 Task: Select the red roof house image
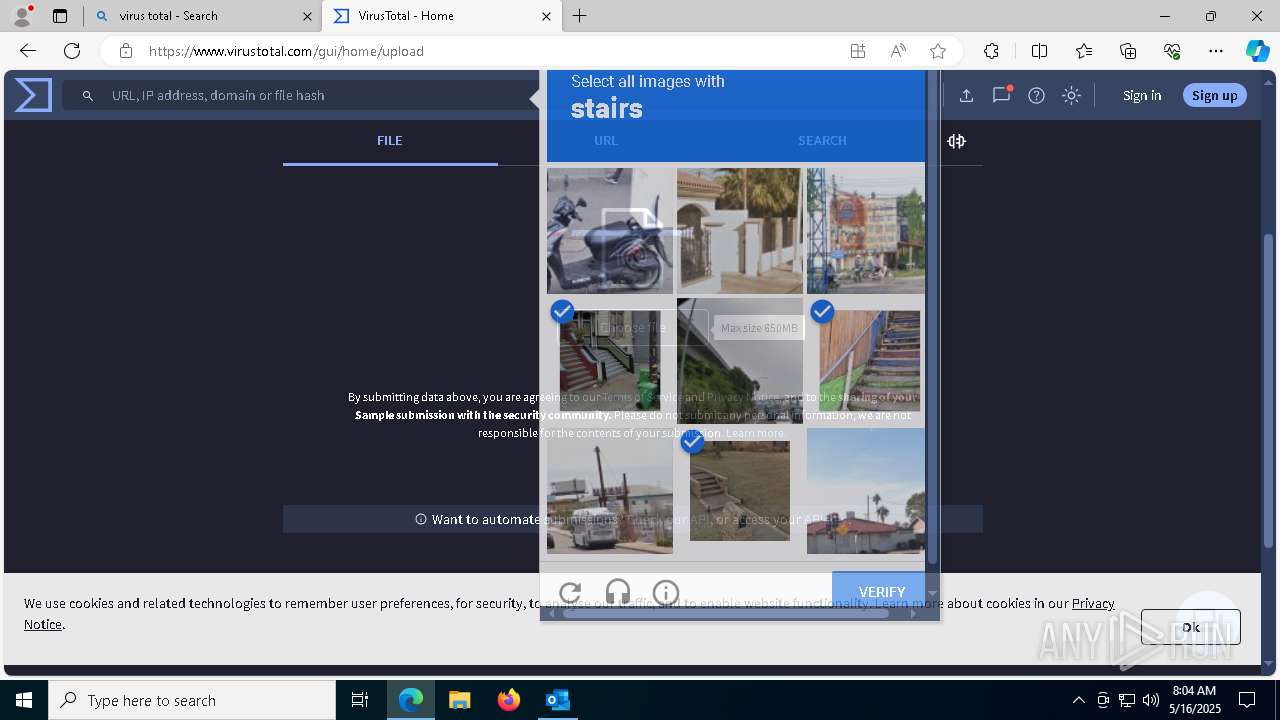866,491
